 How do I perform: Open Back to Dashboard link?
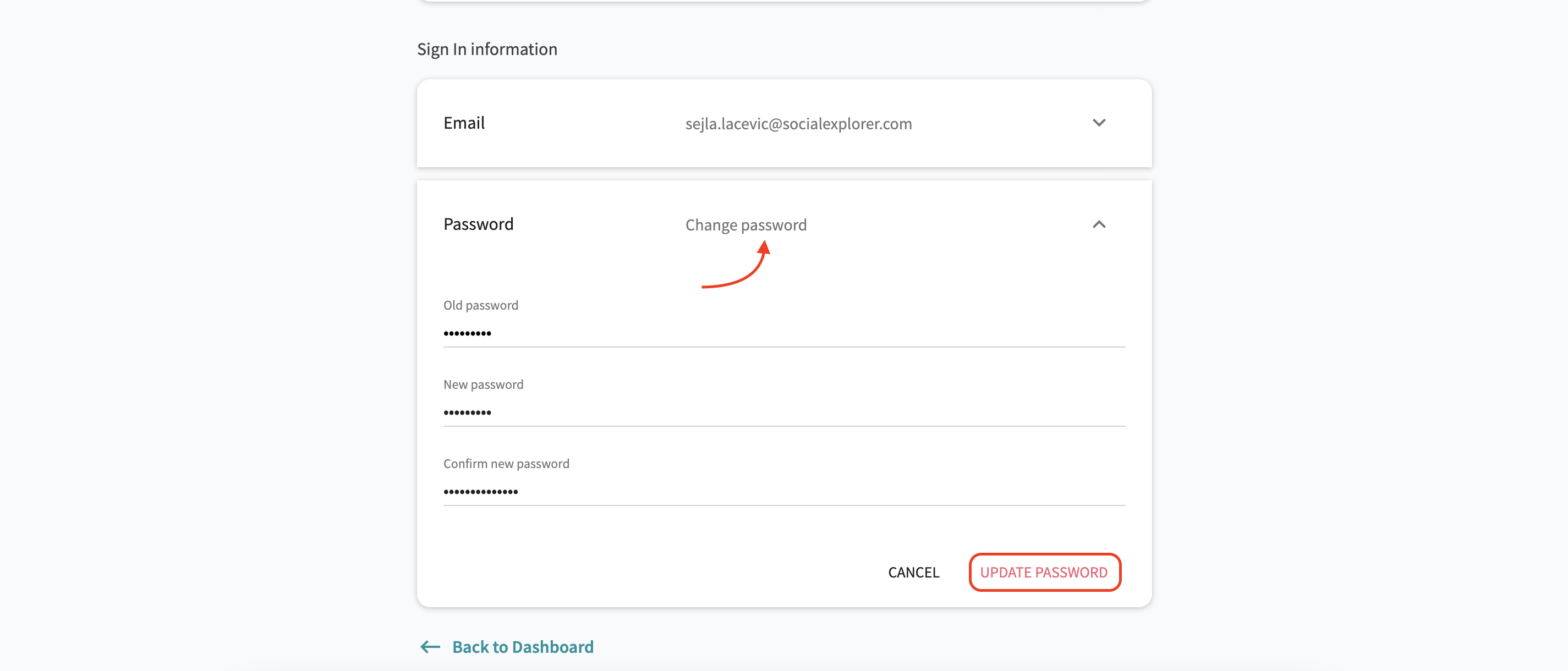point(522,647)
